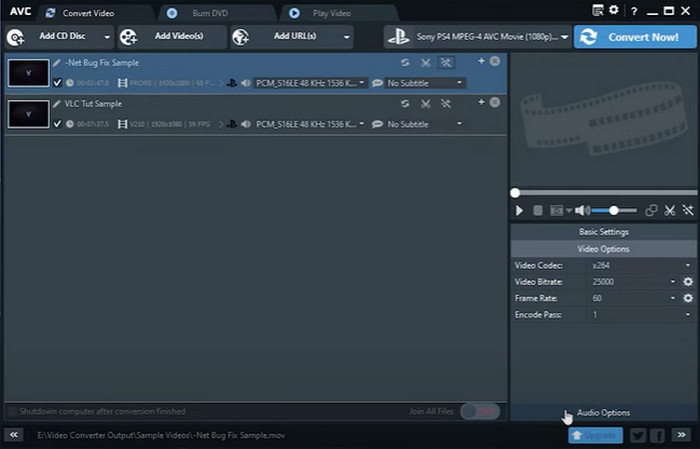Open the Video Bitrate 25000 dropdown
The height and width of the screenshot is (449, 700).
[x=634, y=282]
